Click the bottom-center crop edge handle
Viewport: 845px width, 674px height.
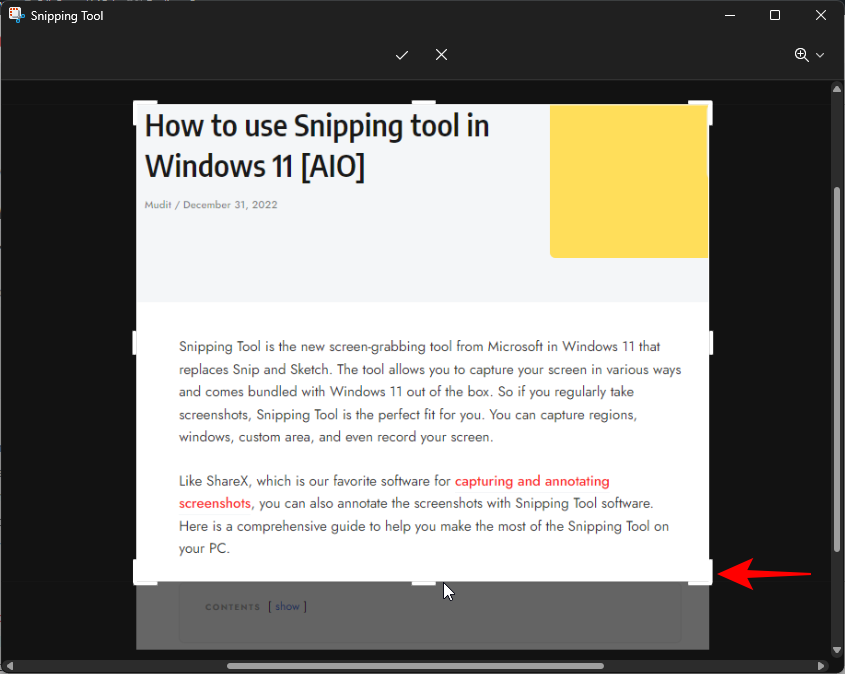pos(424,583)
